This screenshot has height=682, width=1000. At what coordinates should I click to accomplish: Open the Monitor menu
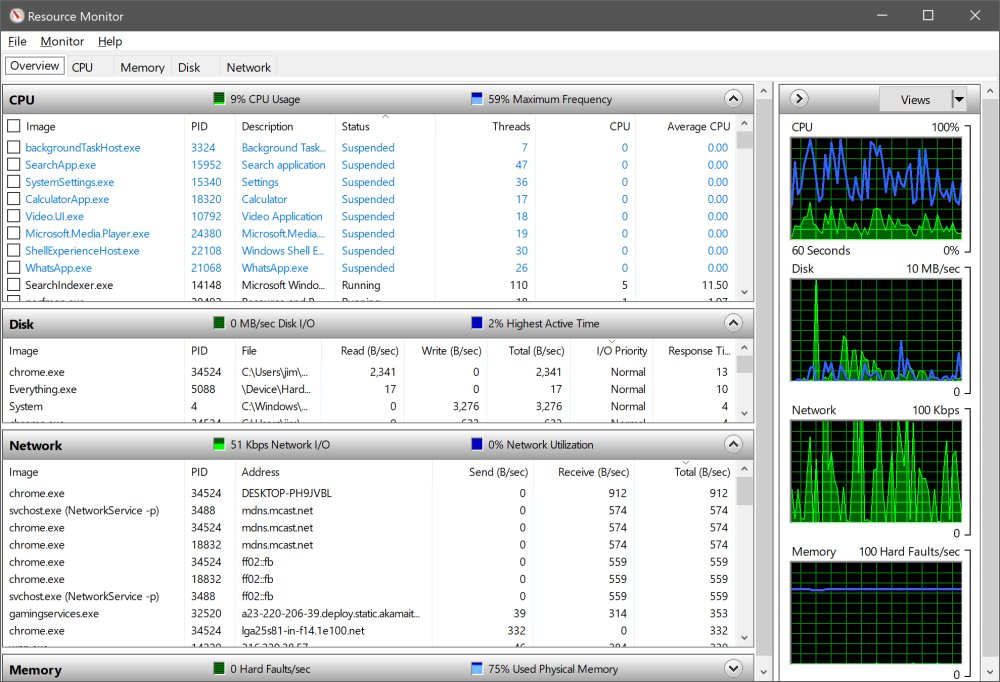(x=61, y=41)
